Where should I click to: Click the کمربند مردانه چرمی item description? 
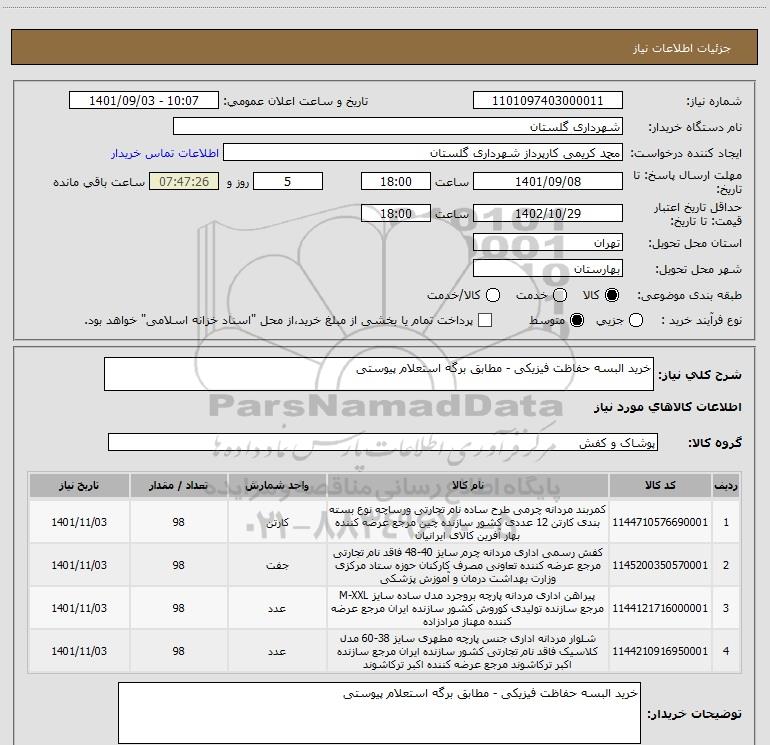pyautogui.click(x=468, y=522)
